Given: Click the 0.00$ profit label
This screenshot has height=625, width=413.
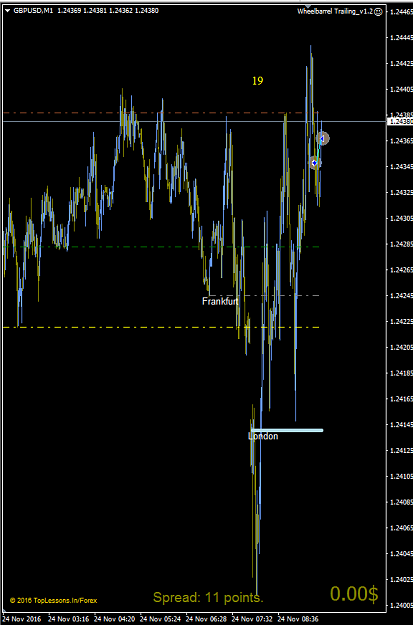Looking at the screenshot, I should coord(354,594).
